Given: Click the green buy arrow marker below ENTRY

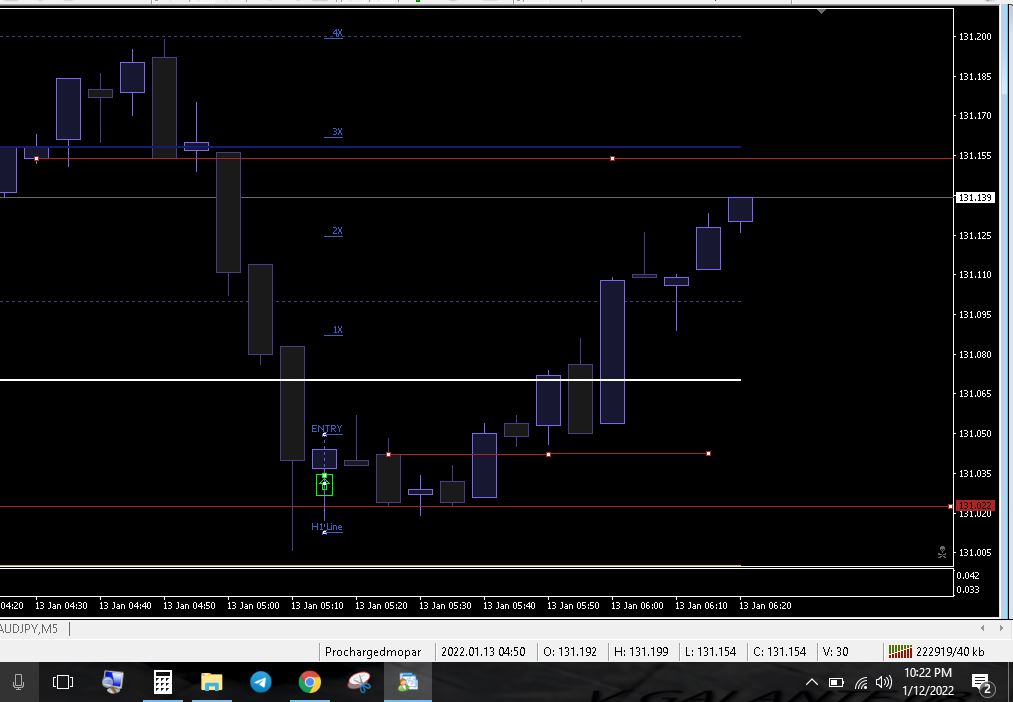Looking at the screenshot, I should 324,484.
